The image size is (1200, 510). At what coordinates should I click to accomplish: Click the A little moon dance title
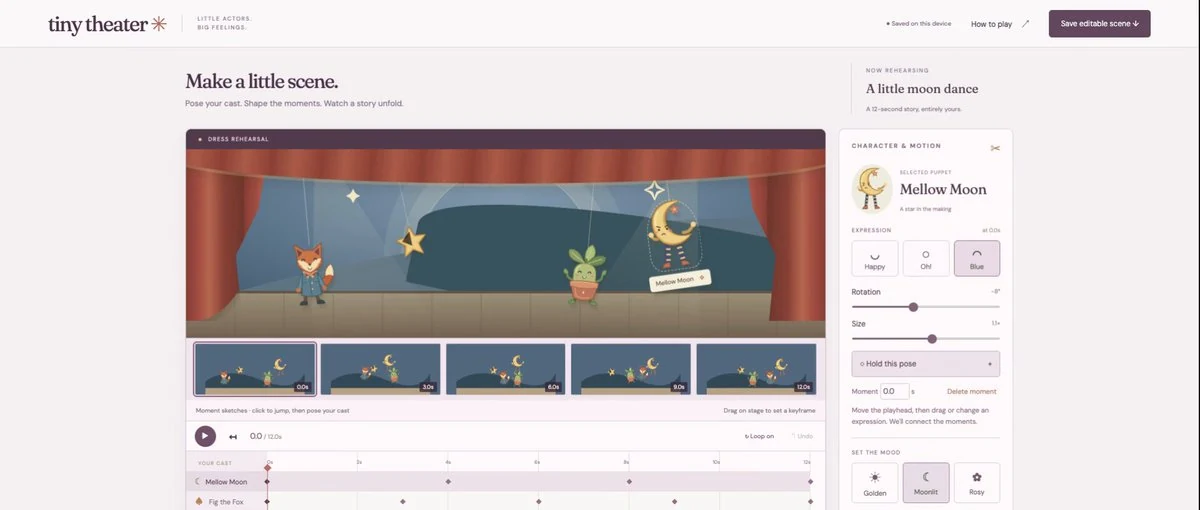point(922,89)
